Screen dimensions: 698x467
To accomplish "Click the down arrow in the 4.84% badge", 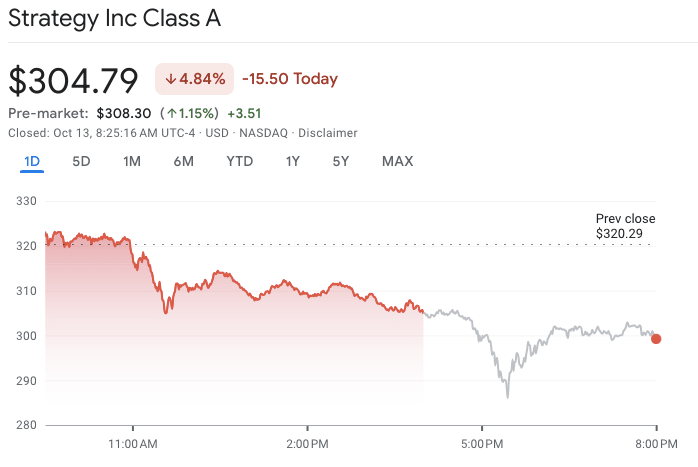I will coord(171,79).
